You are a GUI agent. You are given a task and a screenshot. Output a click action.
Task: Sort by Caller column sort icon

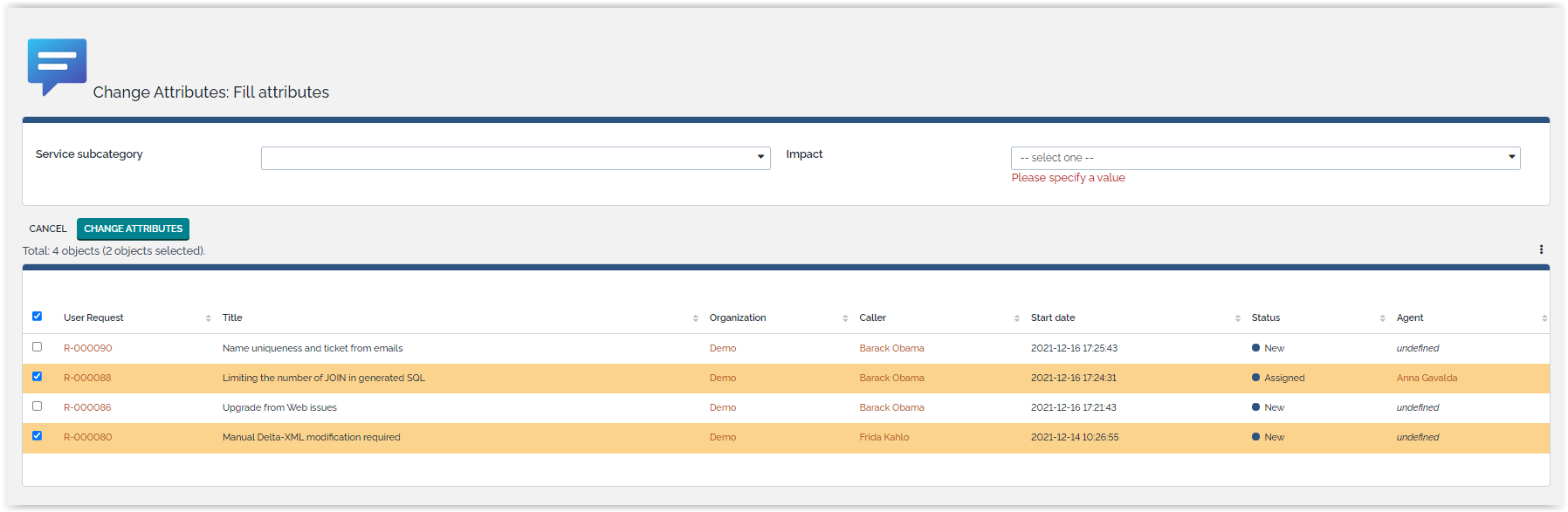[x=1016, y=318]
